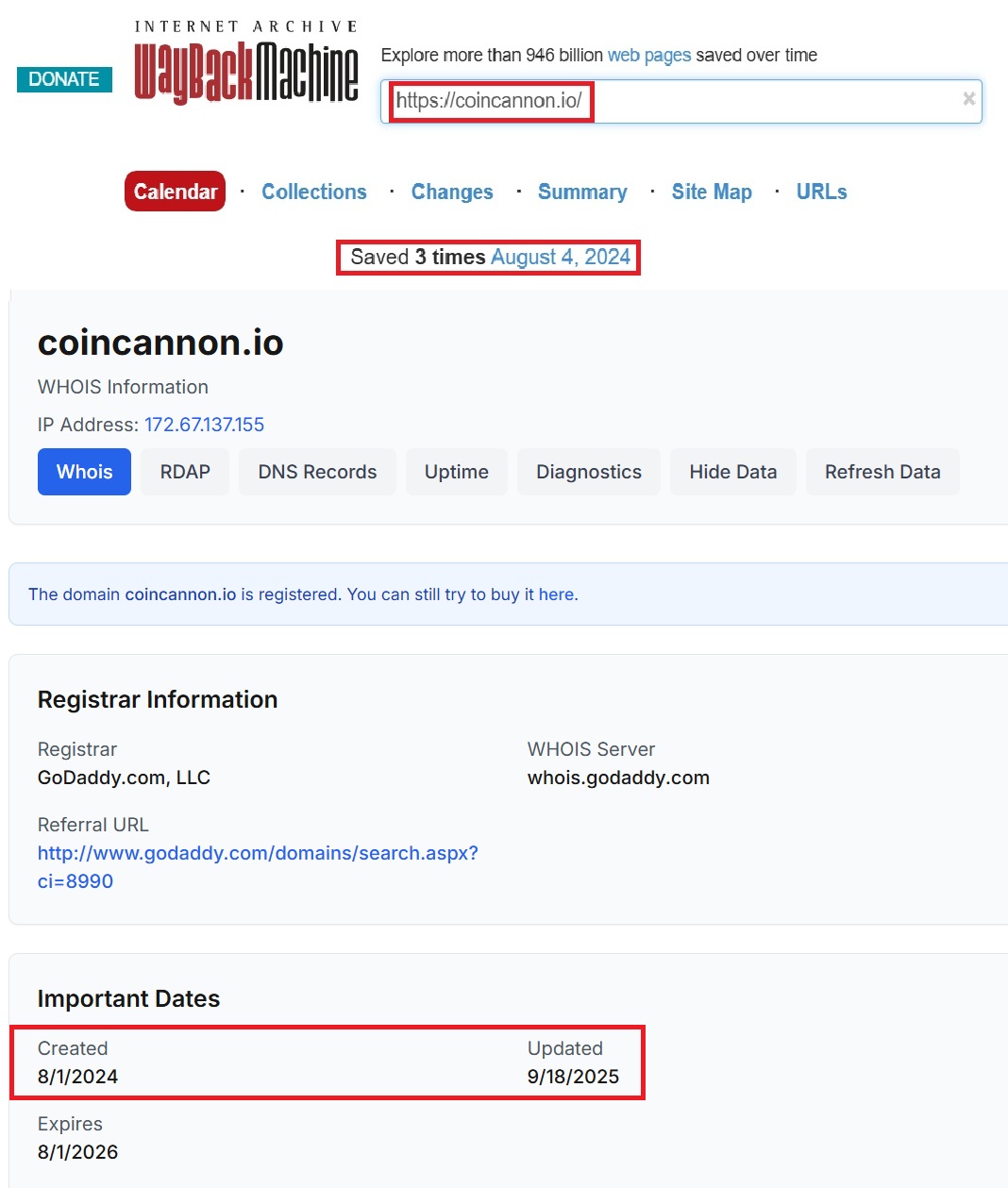Switch to the Calendar tab
The height and width of the screenshot is (1188, 1008).
(x=175, y=192)
